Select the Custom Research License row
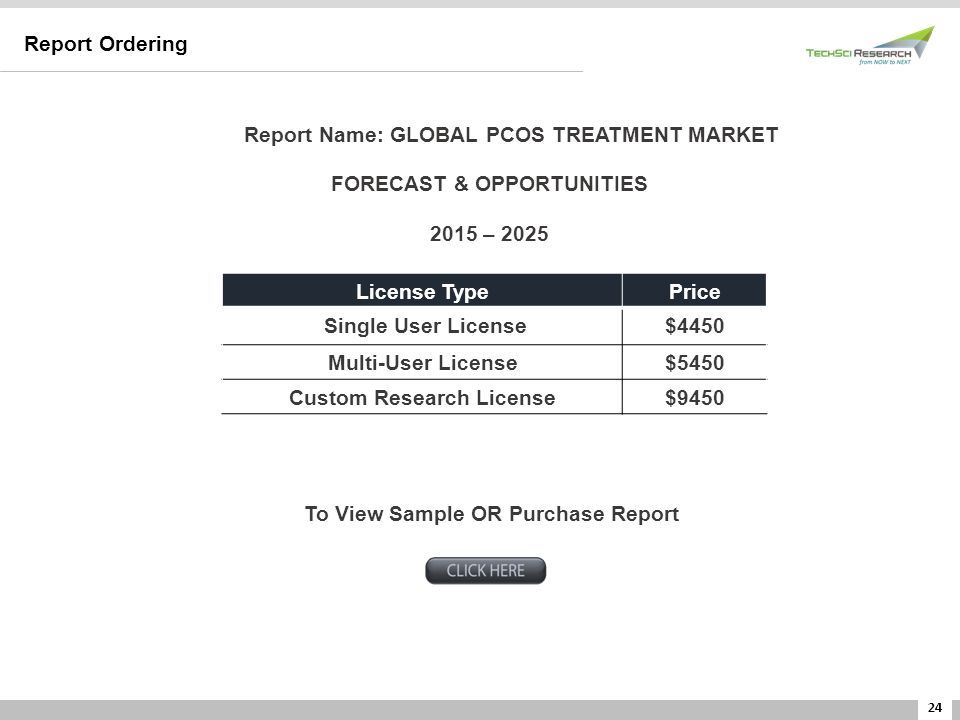 494,397
